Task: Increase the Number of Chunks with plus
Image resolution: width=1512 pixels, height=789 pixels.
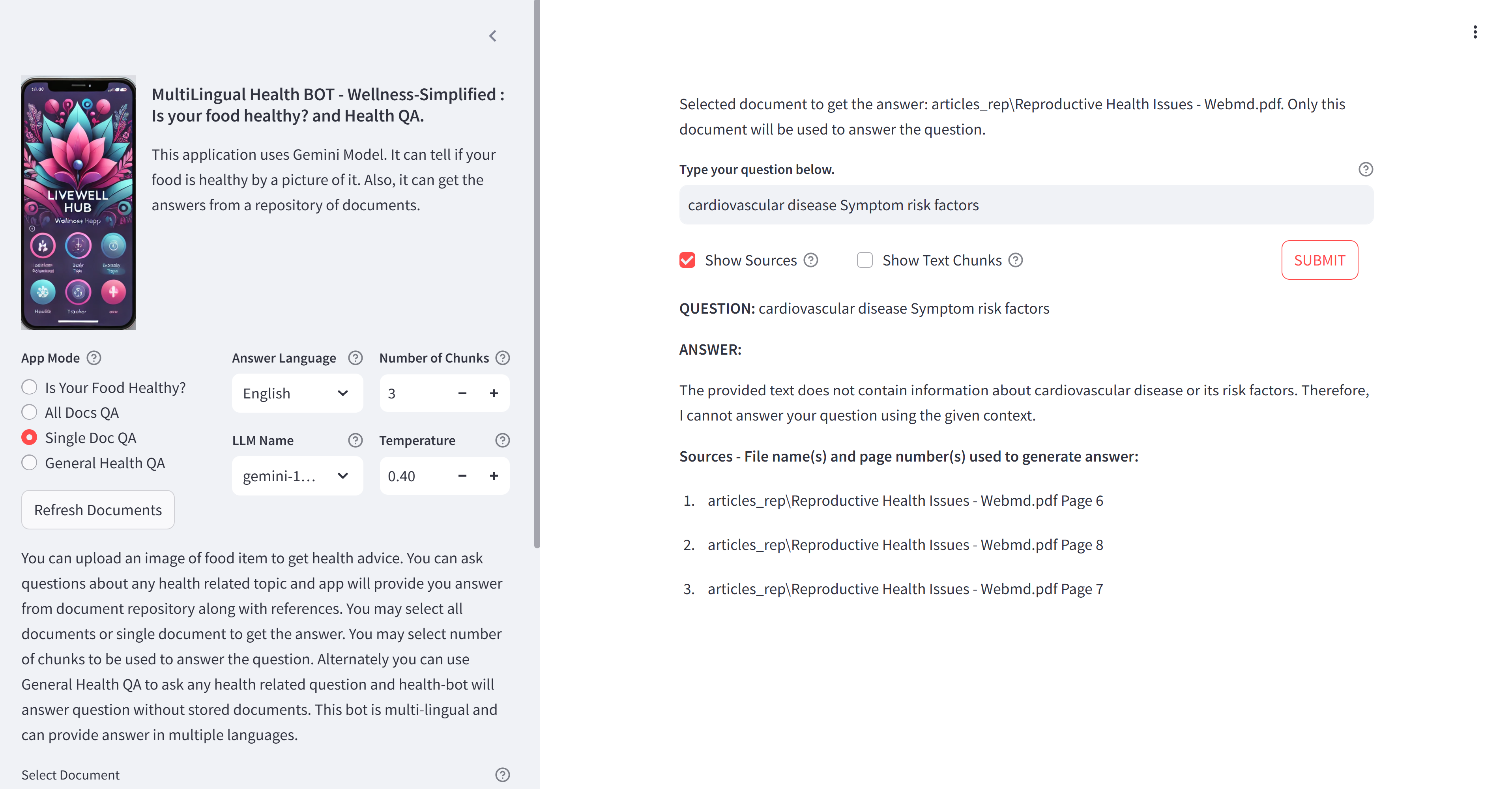Action: tap(494, 393)
